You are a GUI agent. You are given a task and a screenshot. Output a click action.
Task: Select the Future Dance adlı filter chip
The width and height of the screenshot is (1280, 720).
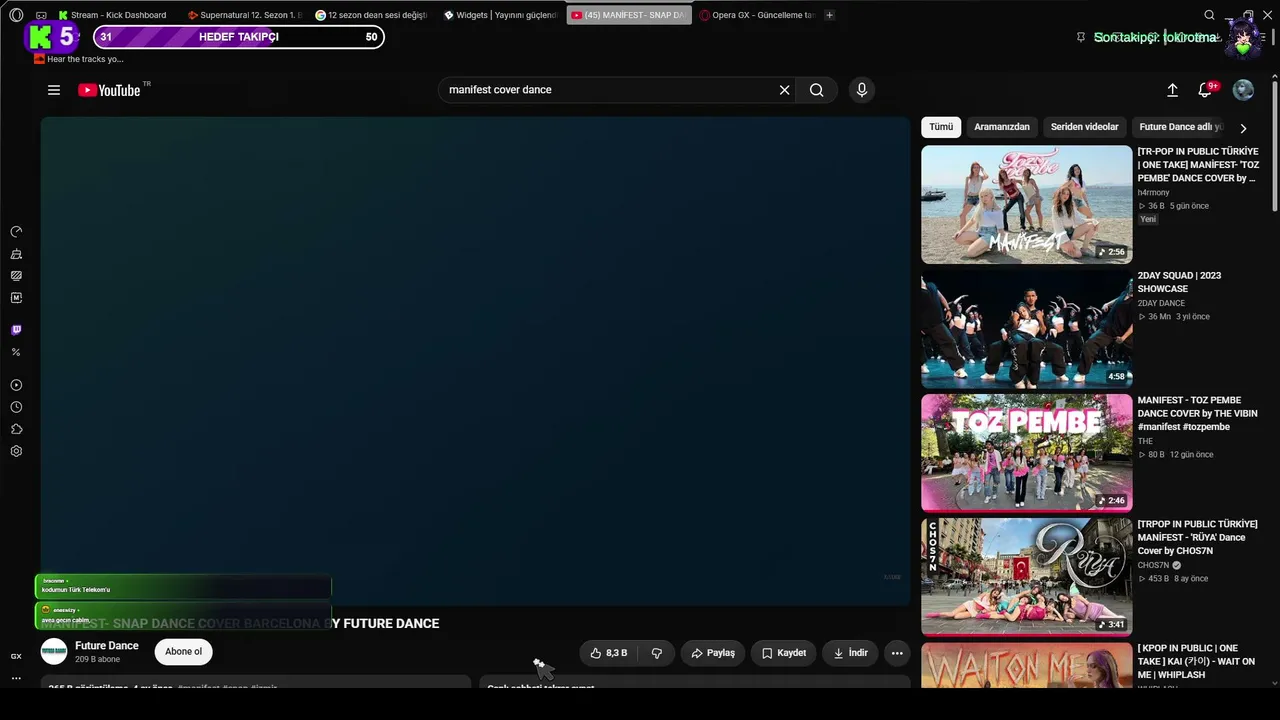[x=1180, y=127]
